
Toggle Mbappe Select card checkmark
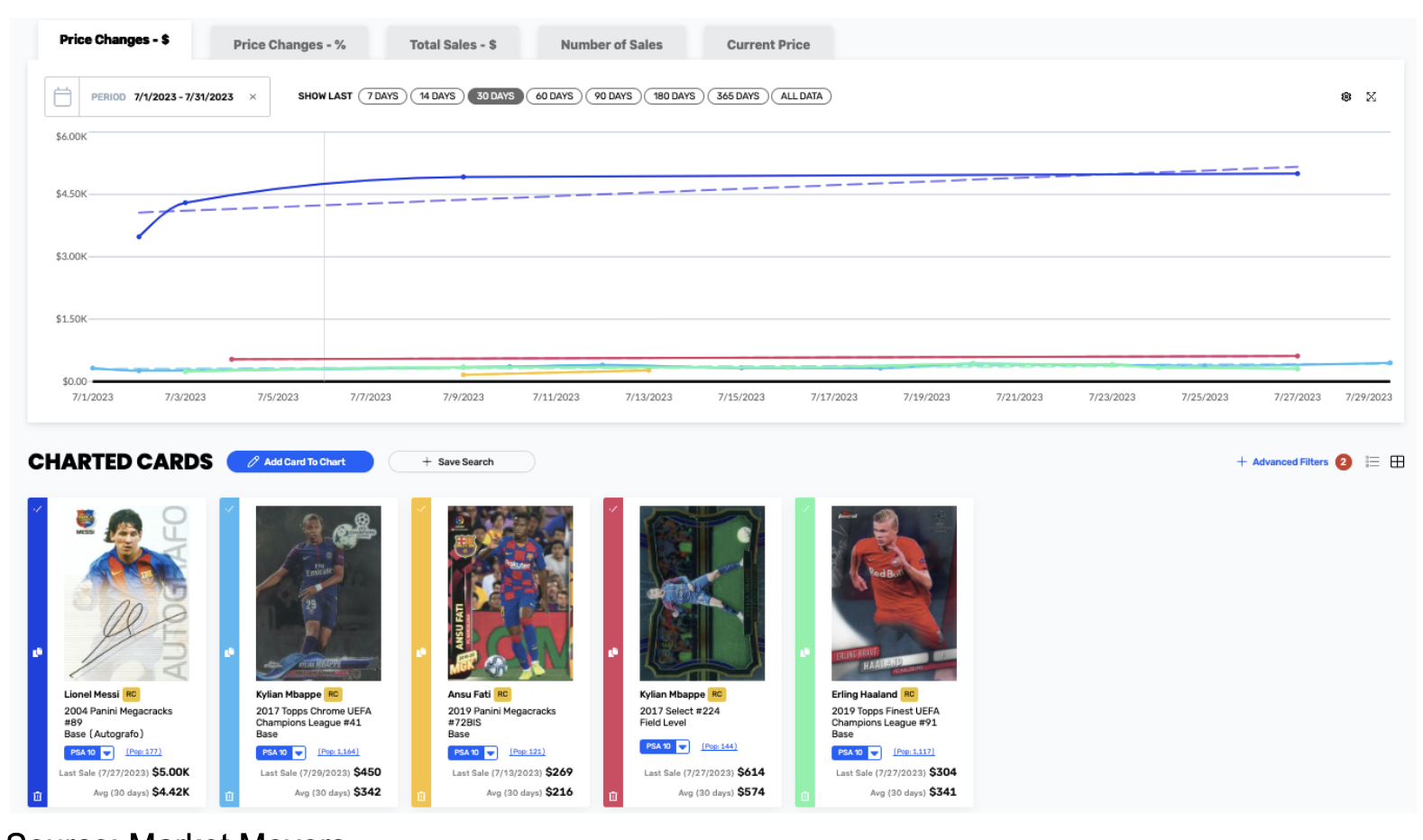tap(613, 509)
